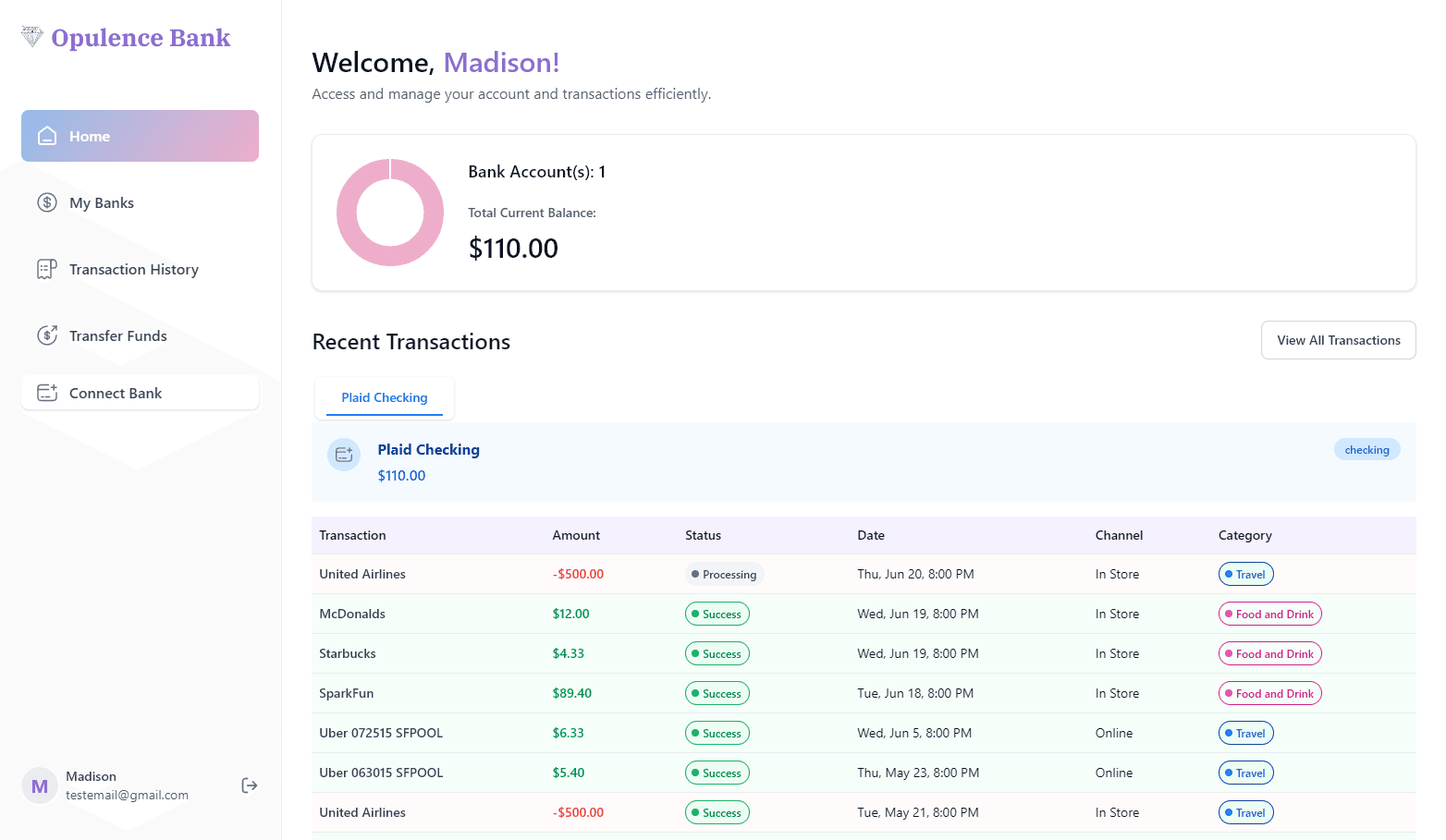Image resolution: width=1446 pixels, height=840 pixels.
Task: Click the checking badge on account card
Action: pyautogui.click(x=1366, y=450)
